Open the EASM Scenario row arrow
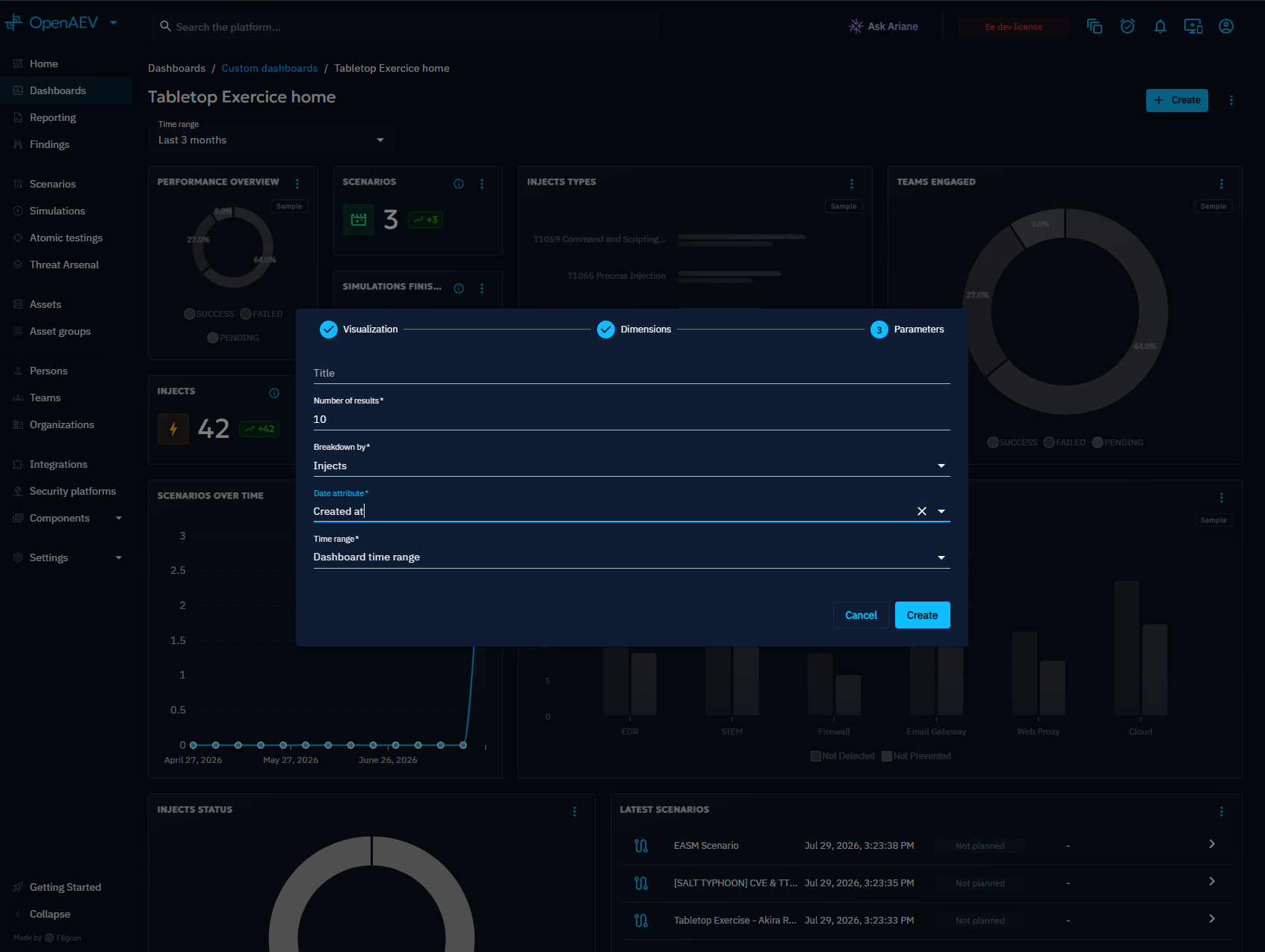1265x952 pixels. pos(1212,844)
